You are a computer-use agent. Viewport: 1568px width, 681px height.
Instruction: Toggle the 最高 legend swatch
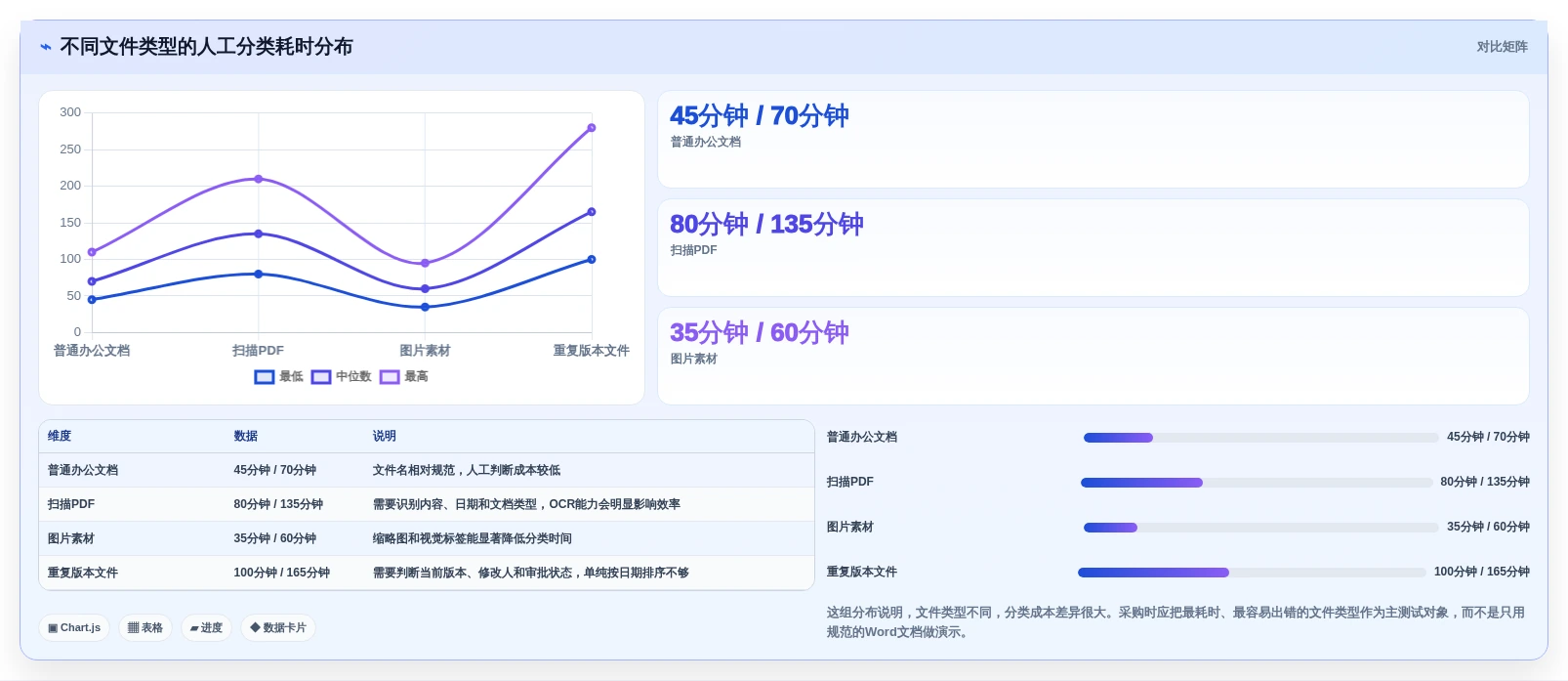(390, 377)
